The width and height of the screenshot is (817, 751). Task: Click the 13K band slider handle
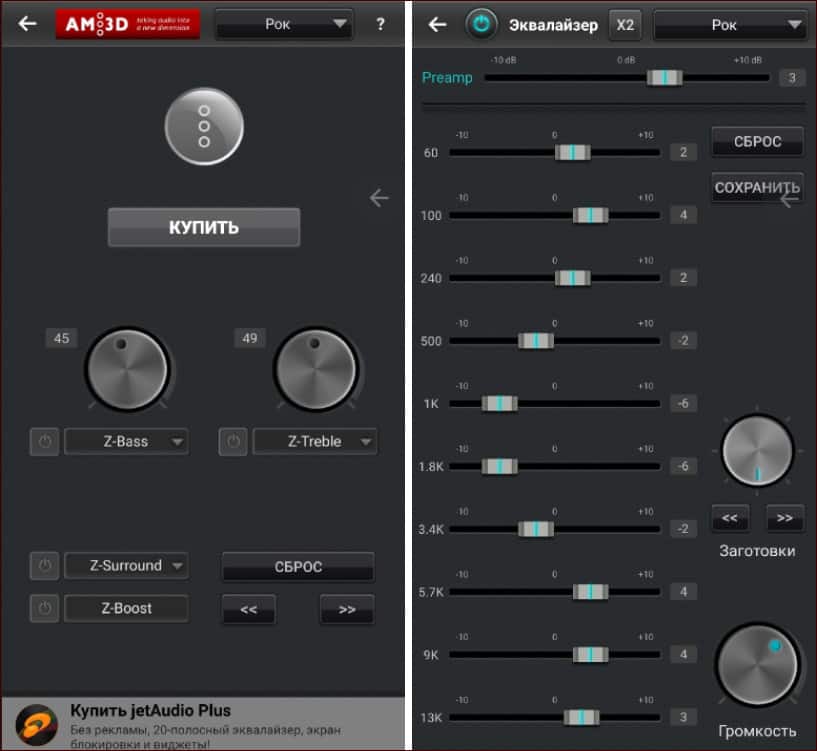tap(581, 717)
